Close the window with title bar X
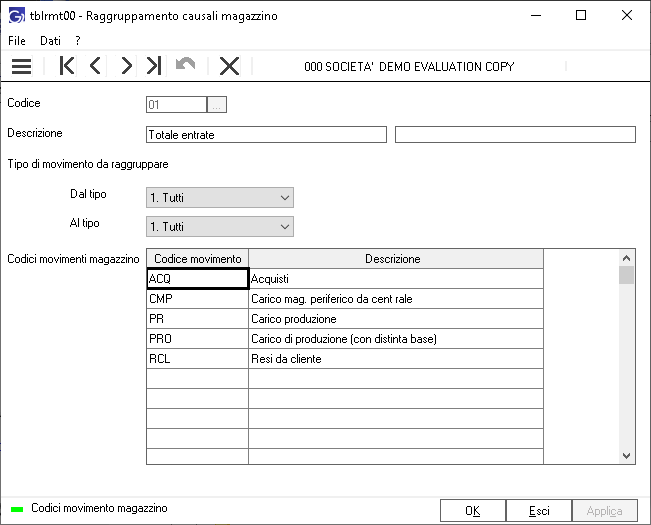Viewport: 651px width, 525px height. click(x=627, y=16)
